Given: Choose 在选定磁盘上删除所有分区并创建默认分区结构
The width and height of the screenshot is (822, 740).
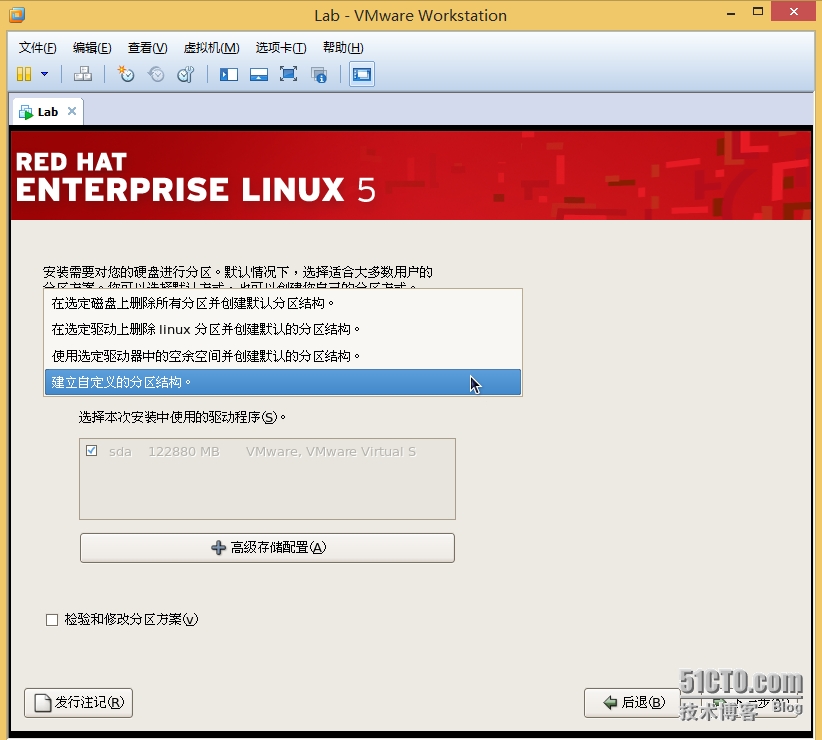Looking at the screenshot, I should [x=283, y=303].
